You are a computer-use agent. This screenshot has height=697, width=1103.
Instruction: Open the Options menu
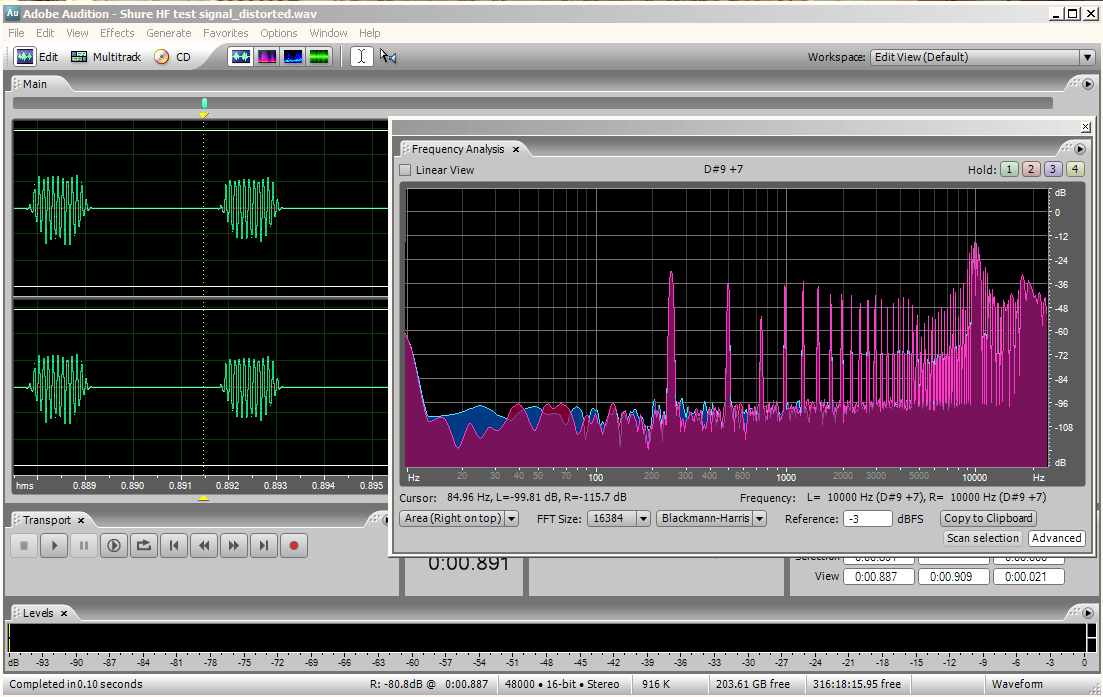point(279,33)
